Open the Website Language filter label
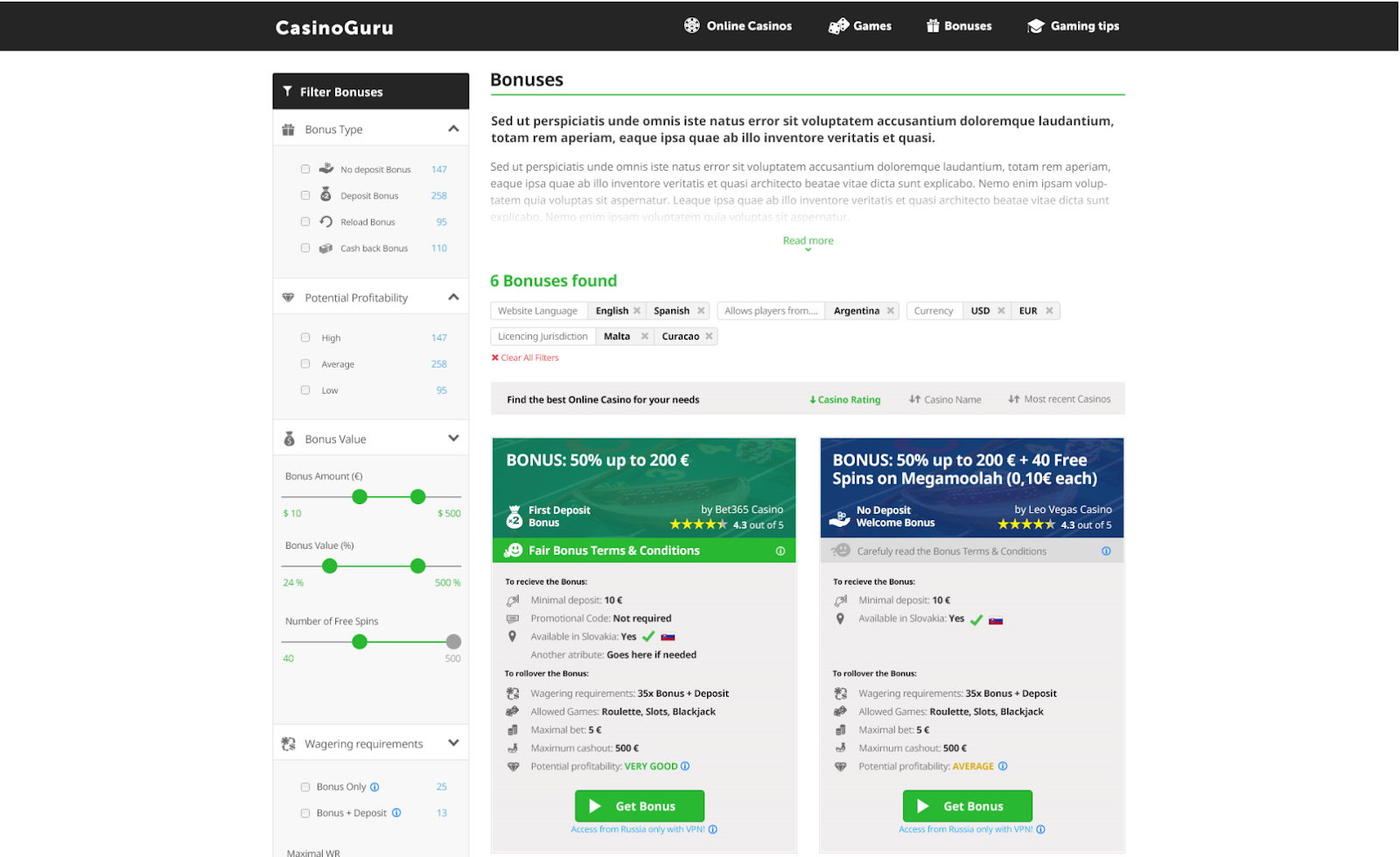This screenshot has height=857, width=1400. point(537,311)
